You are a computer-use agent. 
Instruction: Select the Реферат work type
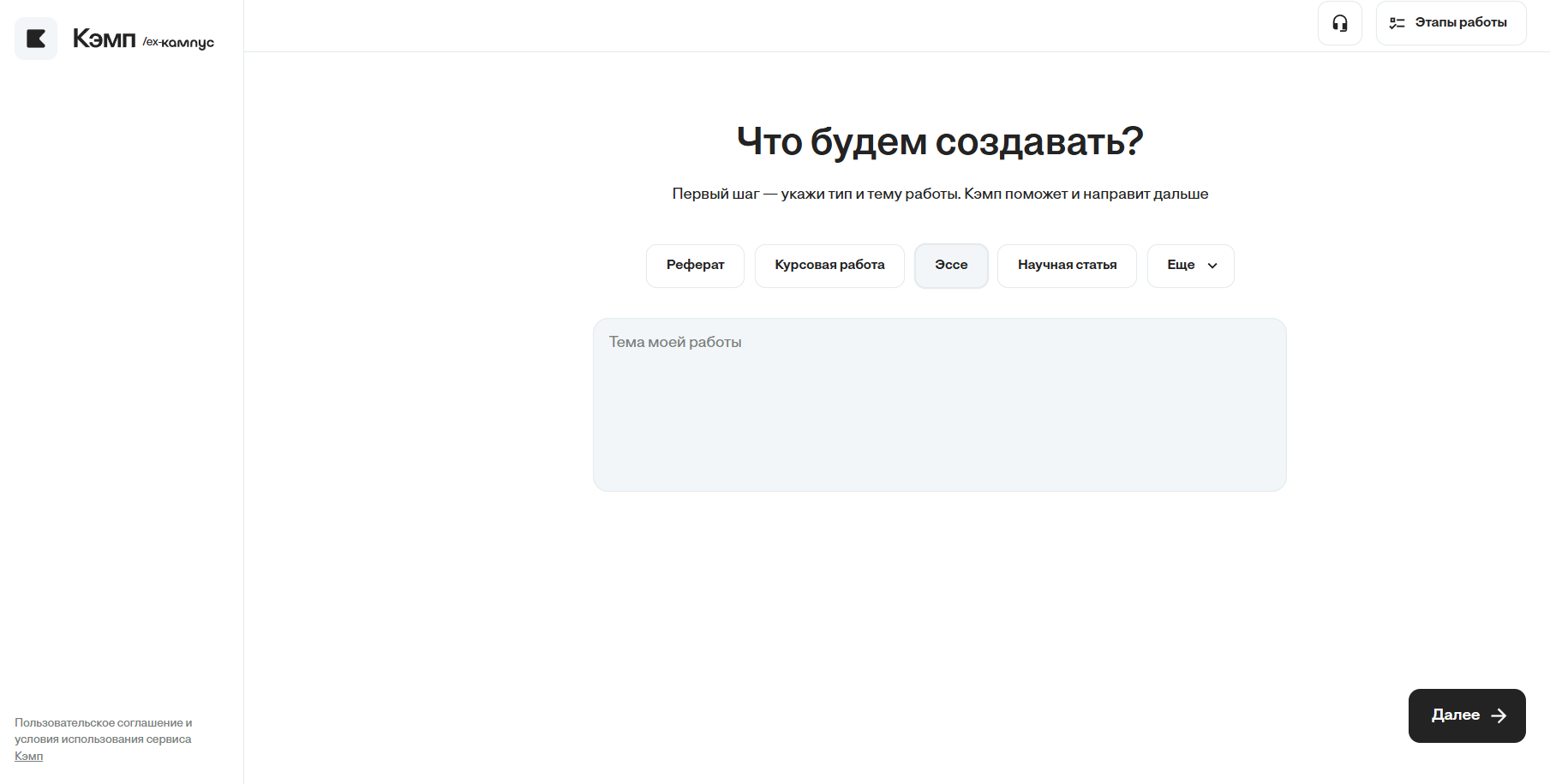tap(695, 266)
